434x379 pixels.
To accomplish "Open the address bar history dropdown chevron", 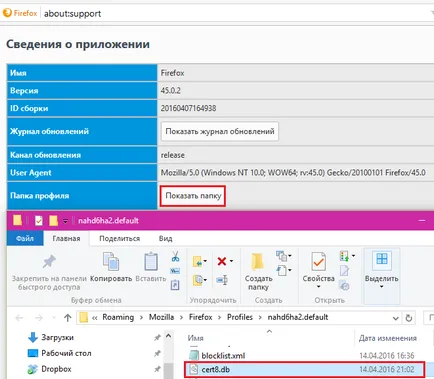I will pyautogui.click(x=396, y=318).
